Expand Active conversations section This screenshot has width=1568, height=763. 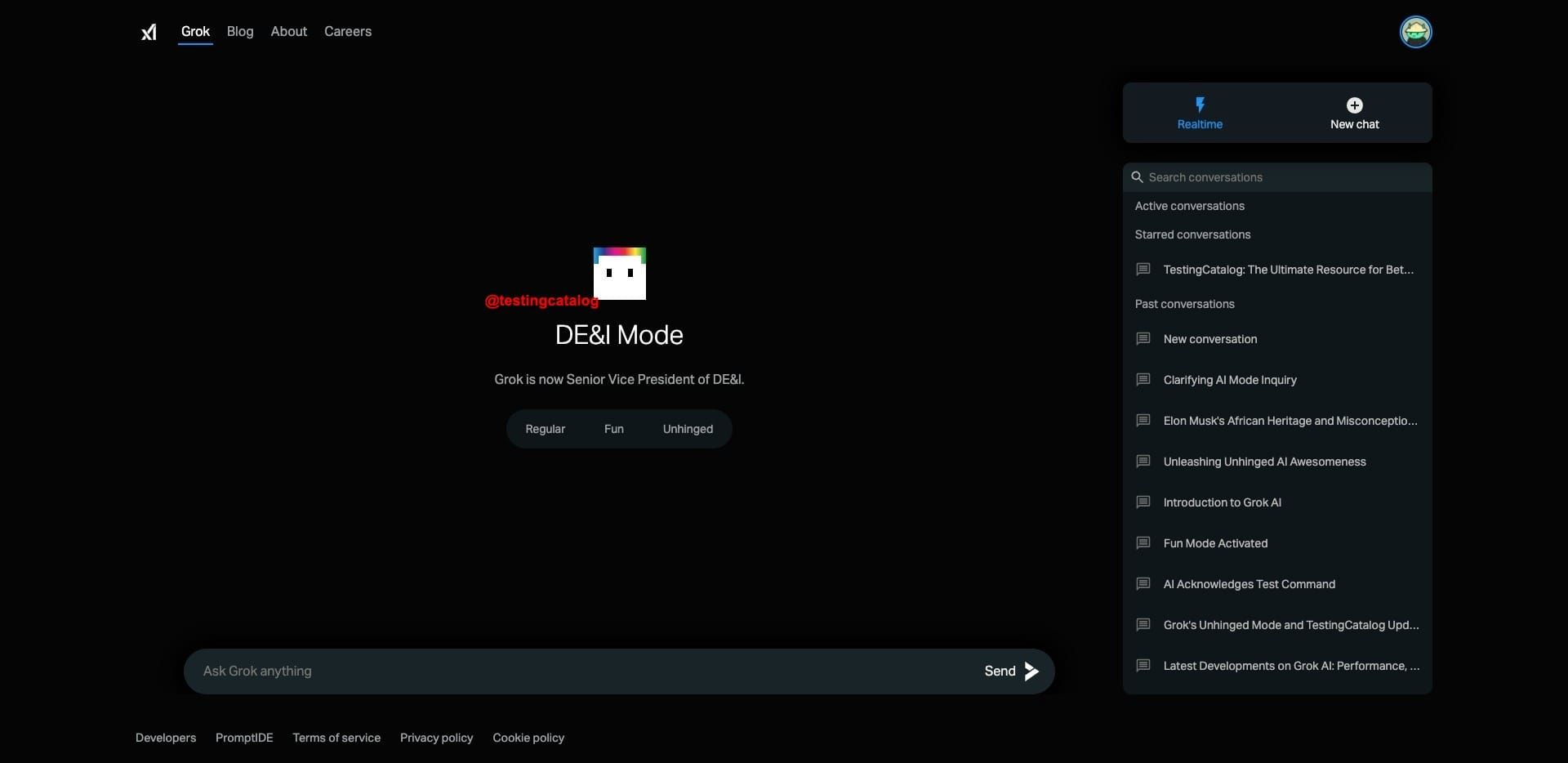[x=1189, y=206]
